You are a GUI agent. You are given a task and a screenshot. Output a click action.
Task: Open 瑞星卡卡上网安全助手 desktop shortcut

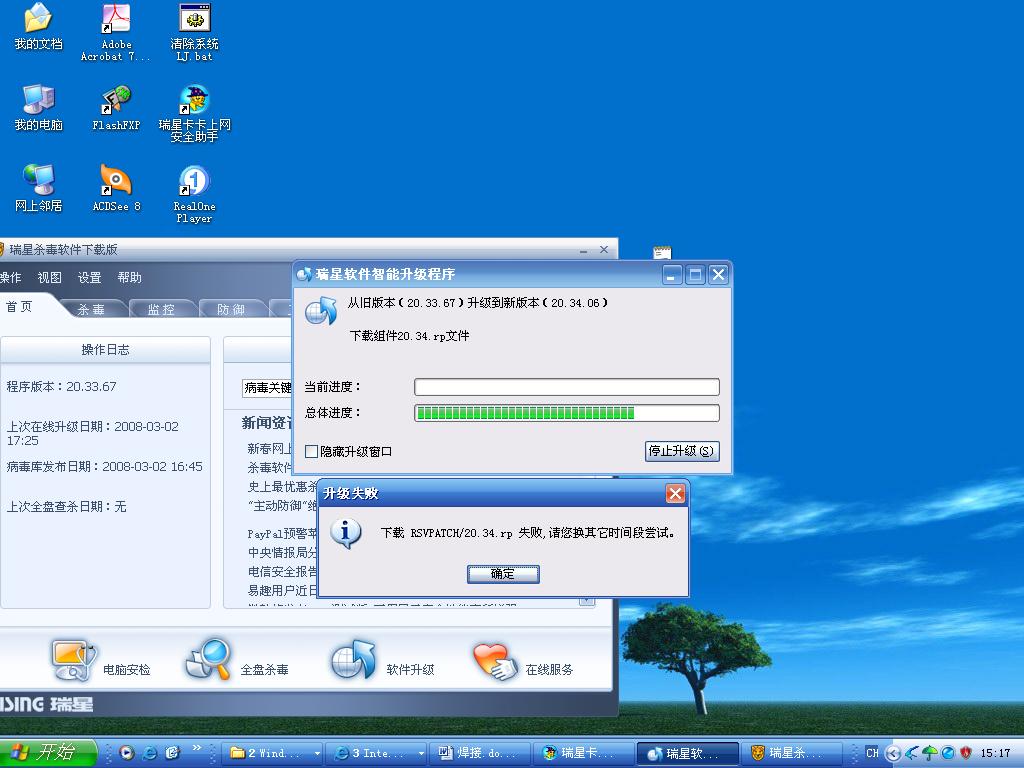pos(194,101)
